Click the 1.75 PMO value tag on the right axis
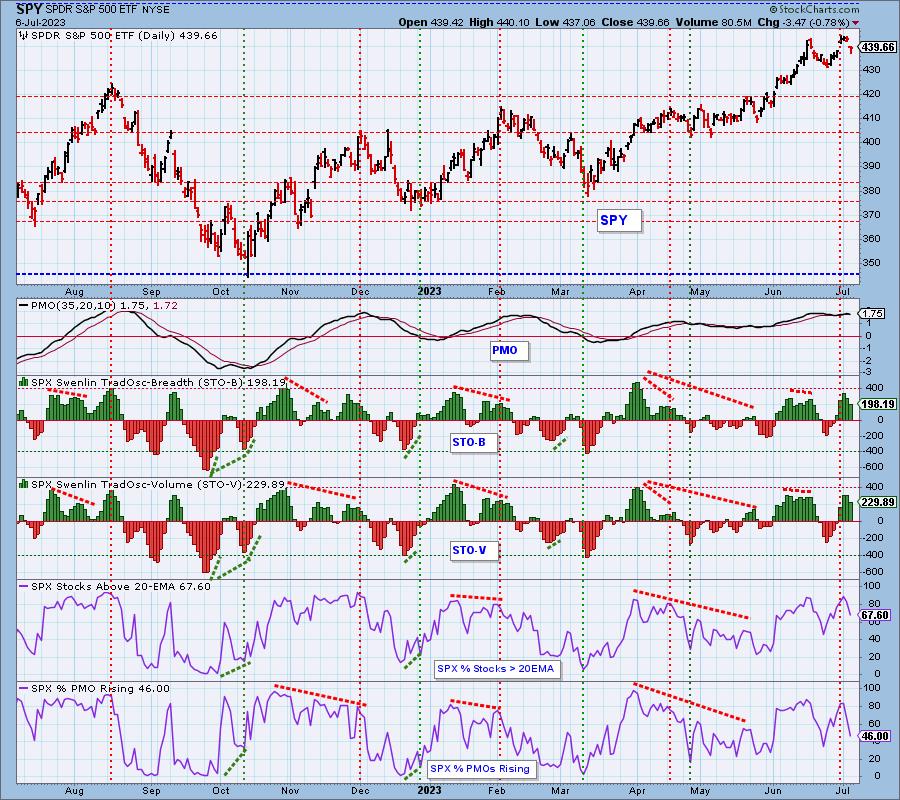This screenshot has width=900, height=800. click(x=872, y=313)
